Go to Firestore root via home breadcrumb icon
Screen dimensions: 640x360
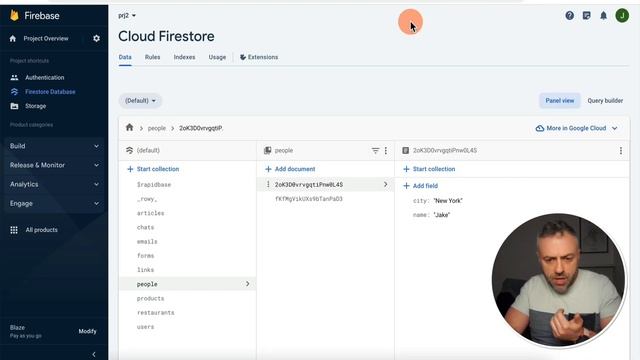129,127
